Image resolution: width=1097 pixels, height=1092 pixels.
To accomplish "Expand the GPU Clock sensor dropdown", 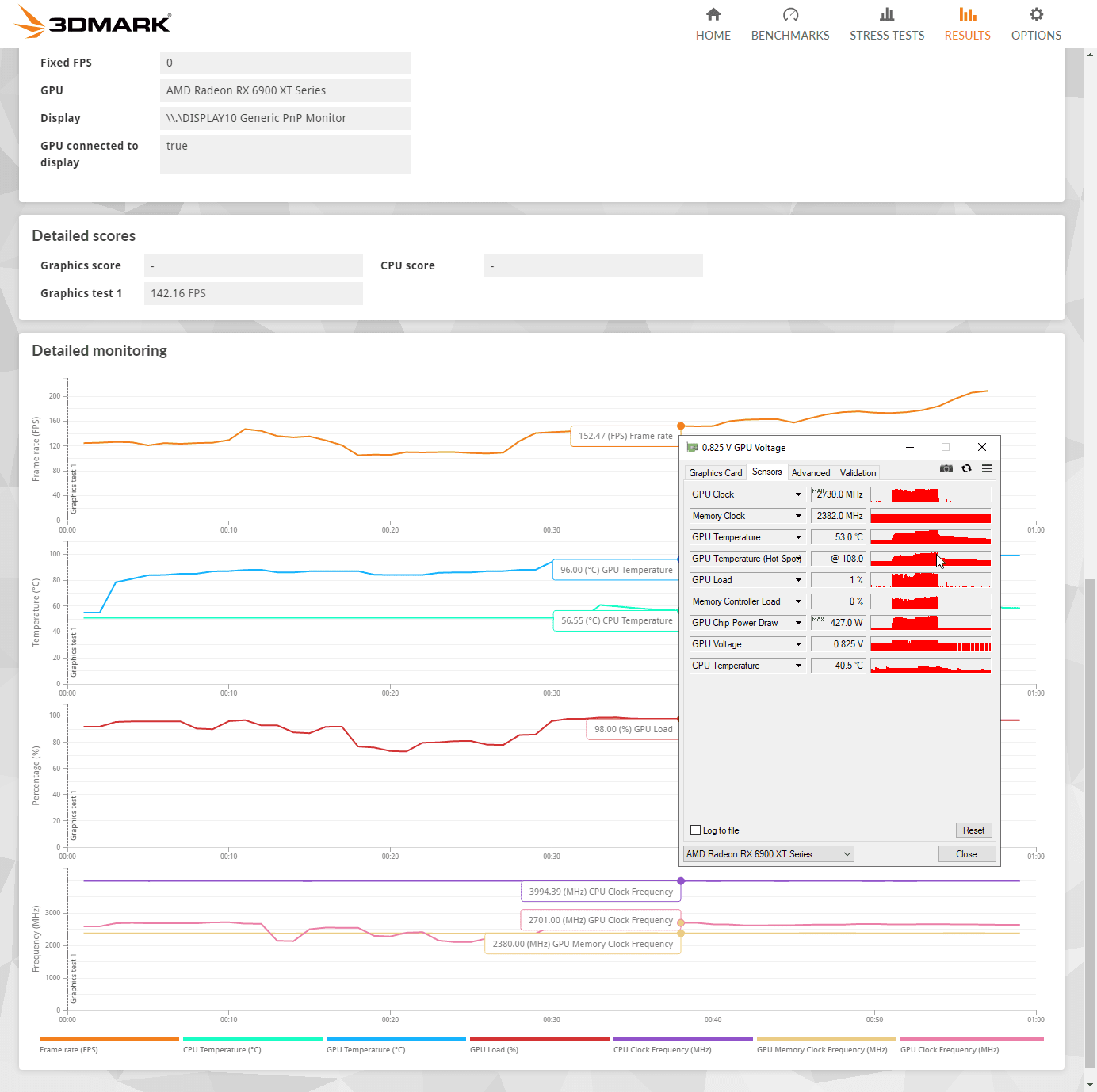I will point(798,494).
